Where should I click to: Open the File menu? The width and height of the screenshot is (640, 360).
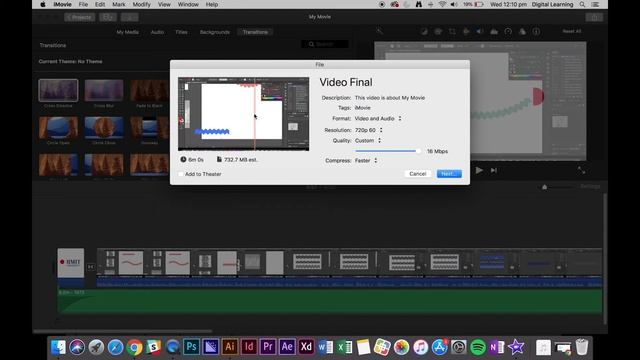[x=83, y=4]
